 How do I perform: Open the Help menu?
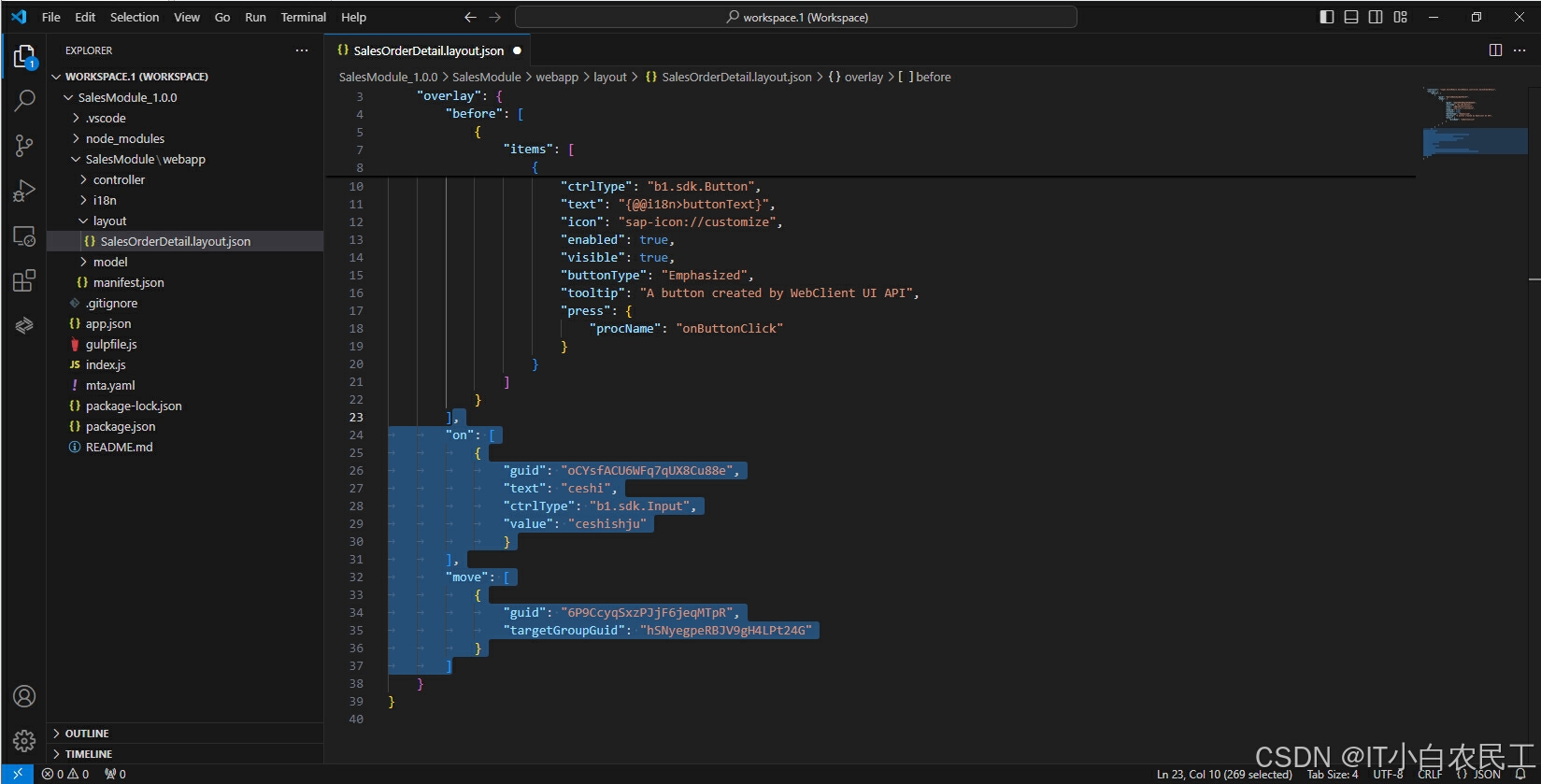353,17
